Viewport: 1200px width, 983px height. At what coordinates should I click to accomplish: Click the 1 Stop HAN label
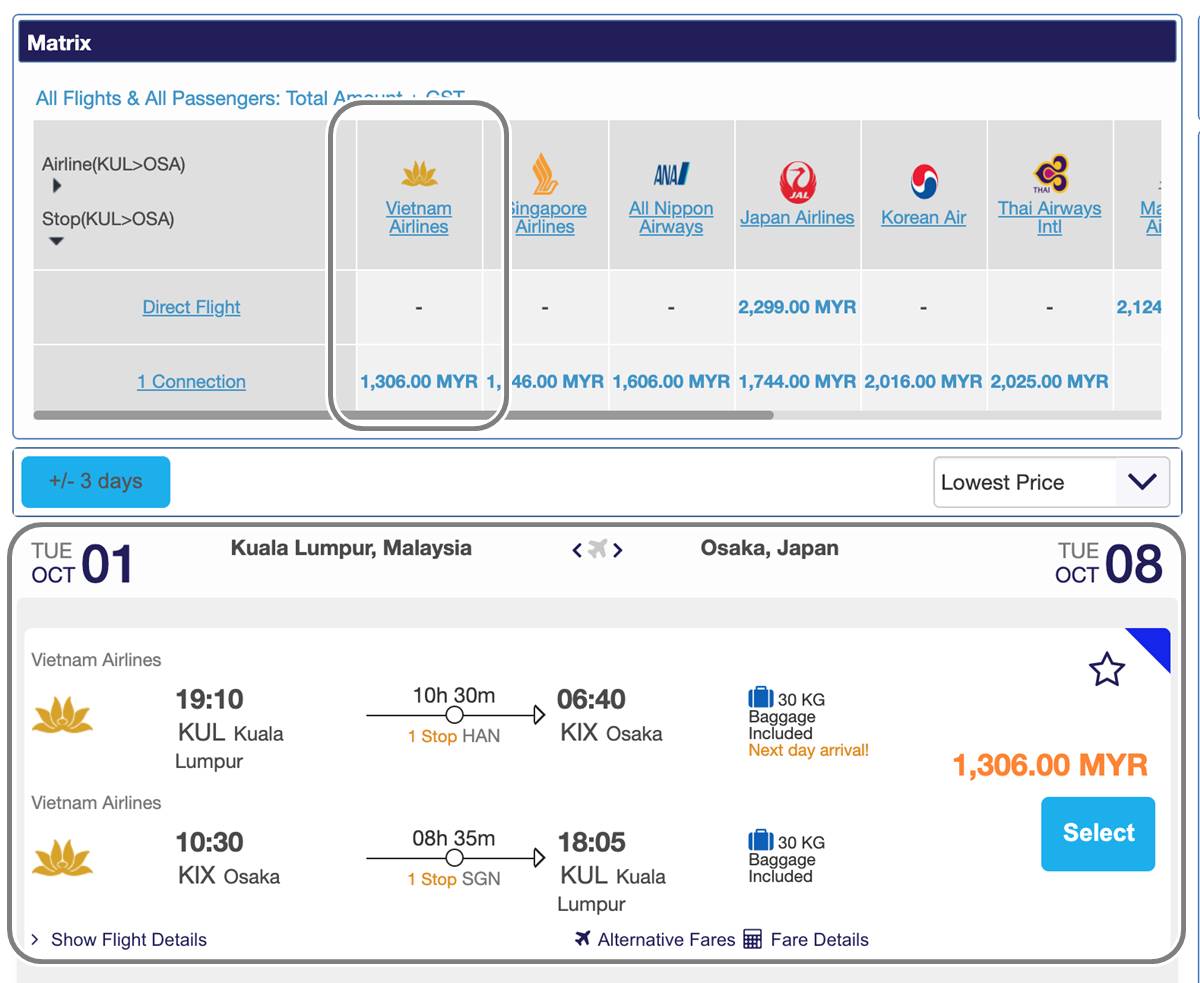coord(454,737)
